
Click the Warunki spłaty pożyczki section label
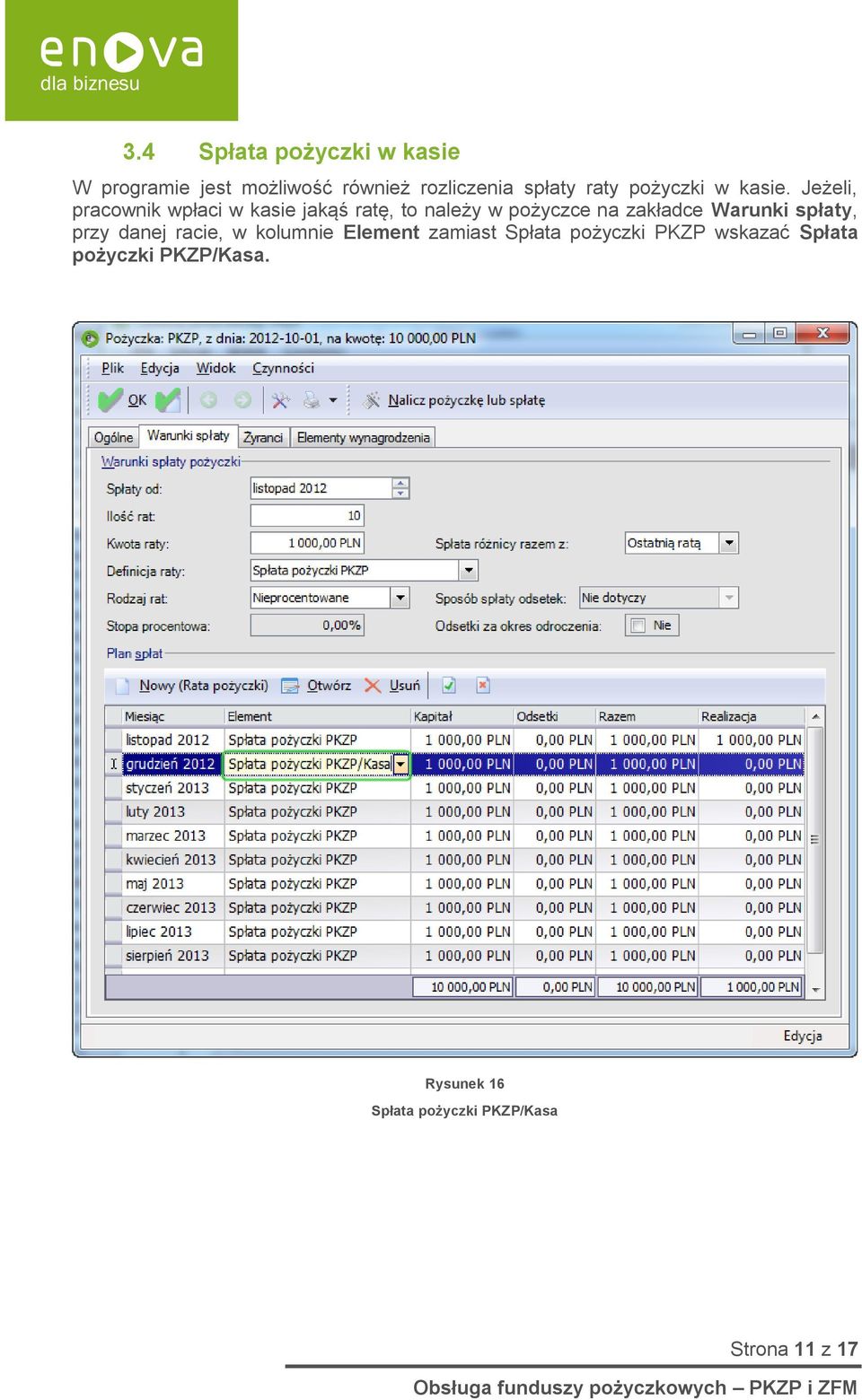pyautogui.click(x=171, y=462)
